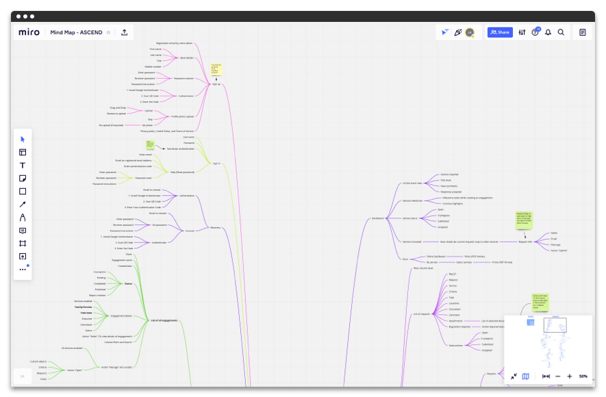Click the upload tool icon
Screen dimensions: 606x397
(22, 256)
